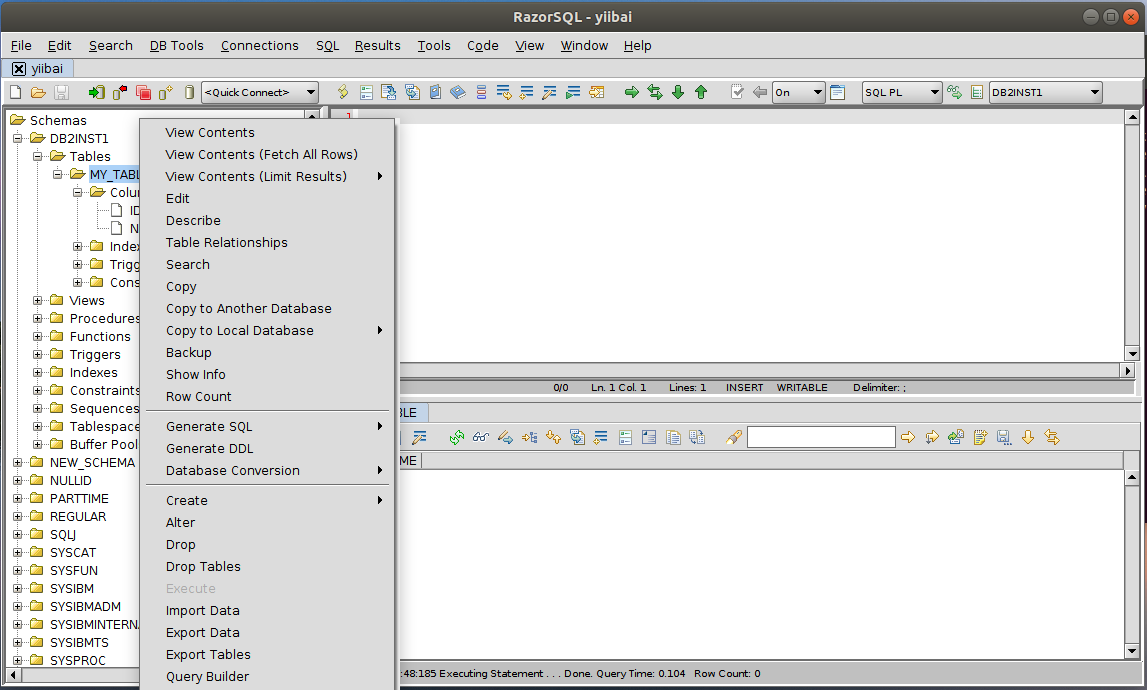The height and width of the screenshot is (690, 1147).
Task: Click the SQL editor text area
Action: point(739,234)
